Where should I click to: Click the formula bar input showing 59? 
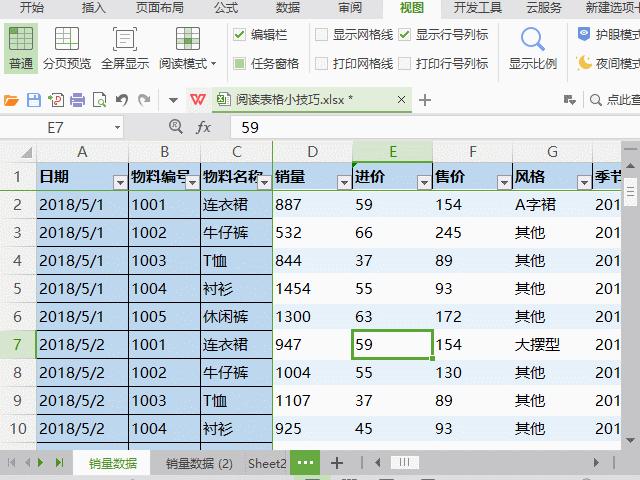(435, 127)
